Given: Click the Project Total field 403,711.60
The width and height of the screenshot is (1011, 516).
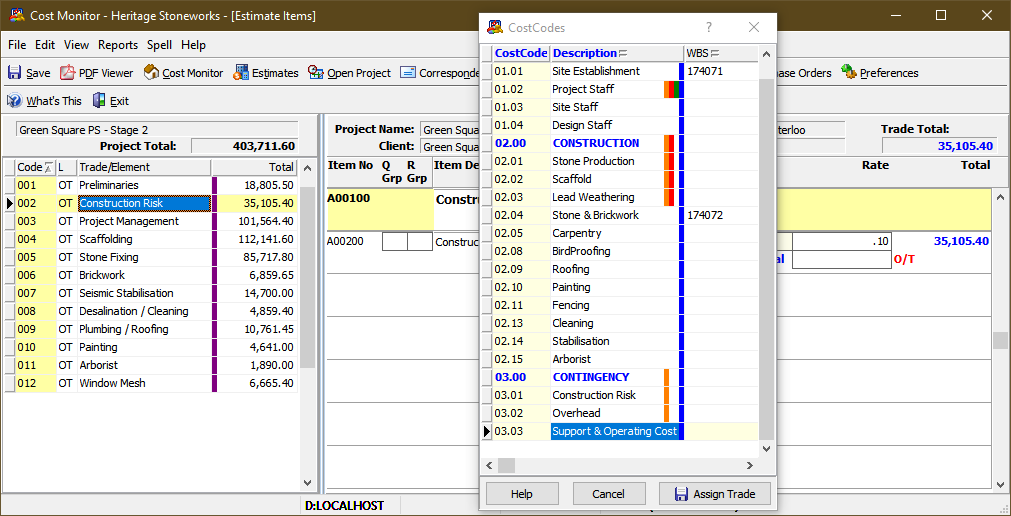Looking at the screenshot, I should click(x=245, y=146).
